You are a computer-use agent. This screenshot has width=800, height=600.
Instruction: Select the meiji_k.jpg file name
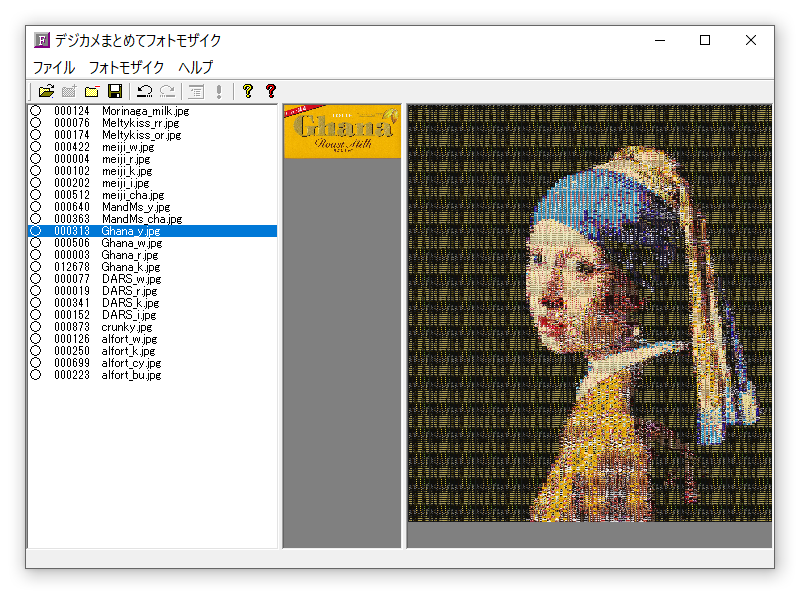(x=127, y=171)
